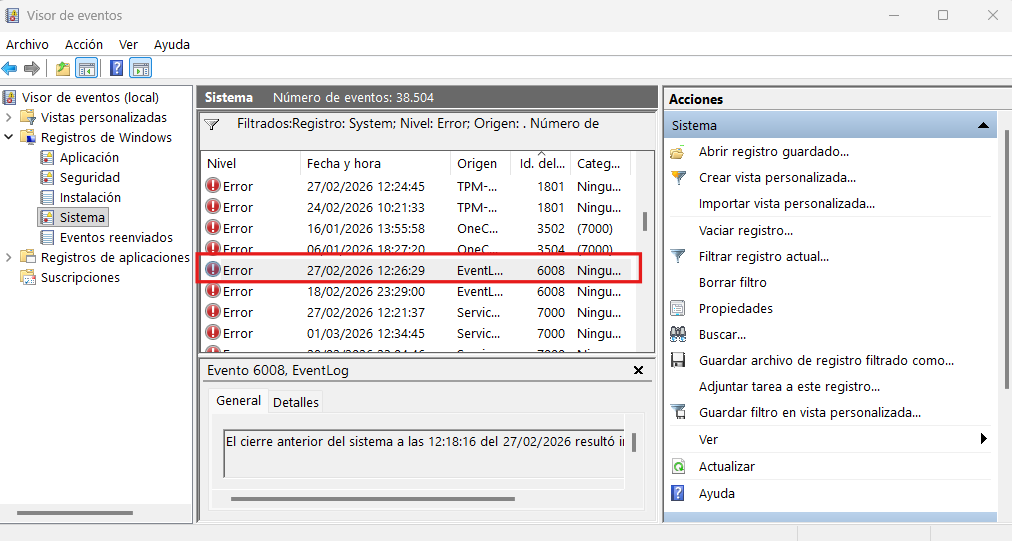Click the Guardar archivo de registro floppy icon
1012x541 pixels.
[x=678, y=360]
